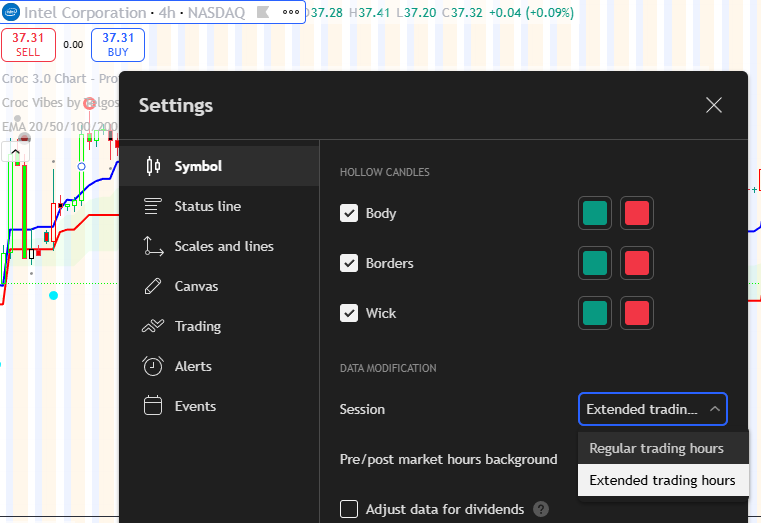Image resolution: width=761 pixels, height=523 pixels.
Task: Uncheck the Borders checkbox
Action: 349,263
